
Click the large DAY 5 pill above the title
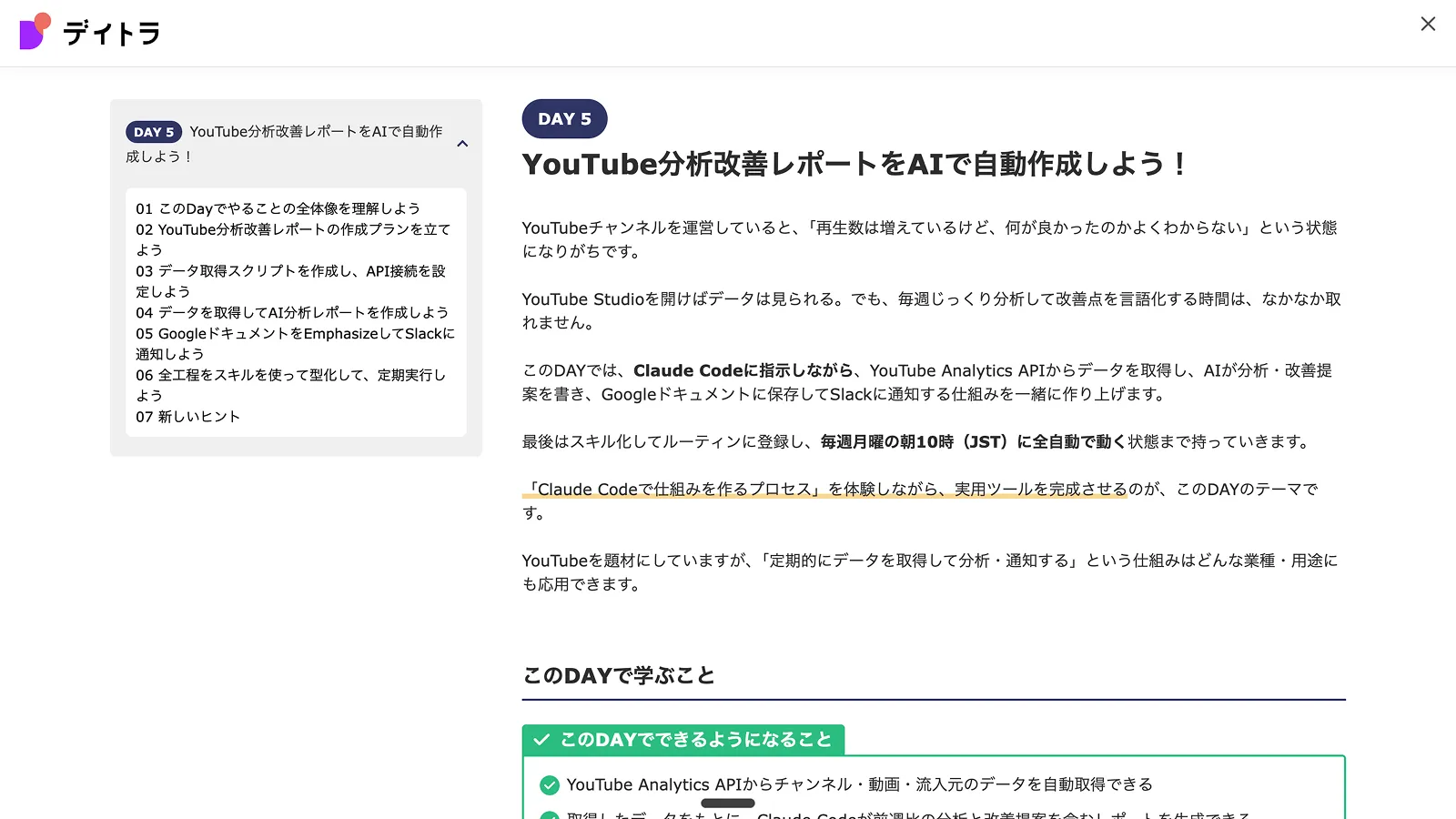point(564,119)
